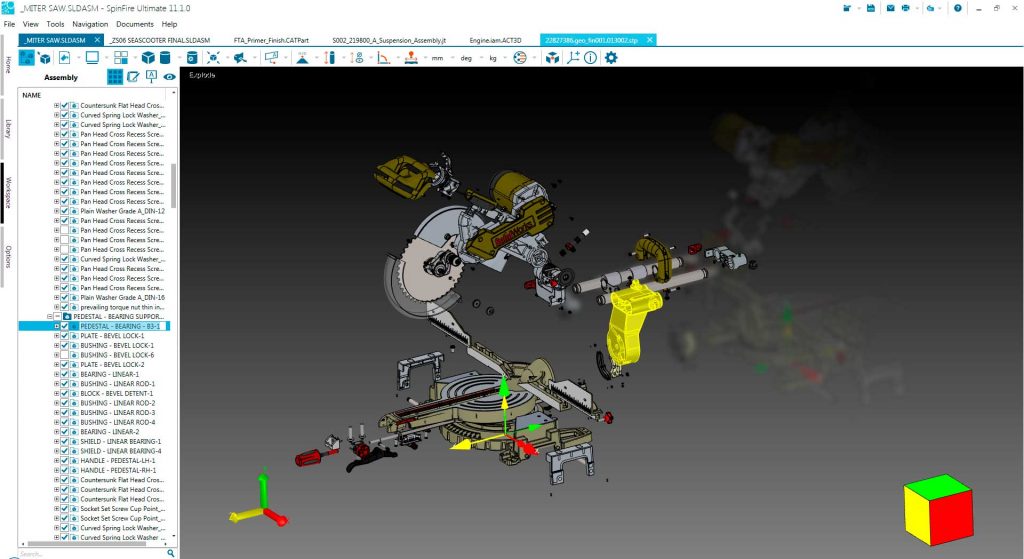Image resolution: width=1024 pixels, height=559 pixels.
Task: Click the orientation view cube
Action: 938,509
